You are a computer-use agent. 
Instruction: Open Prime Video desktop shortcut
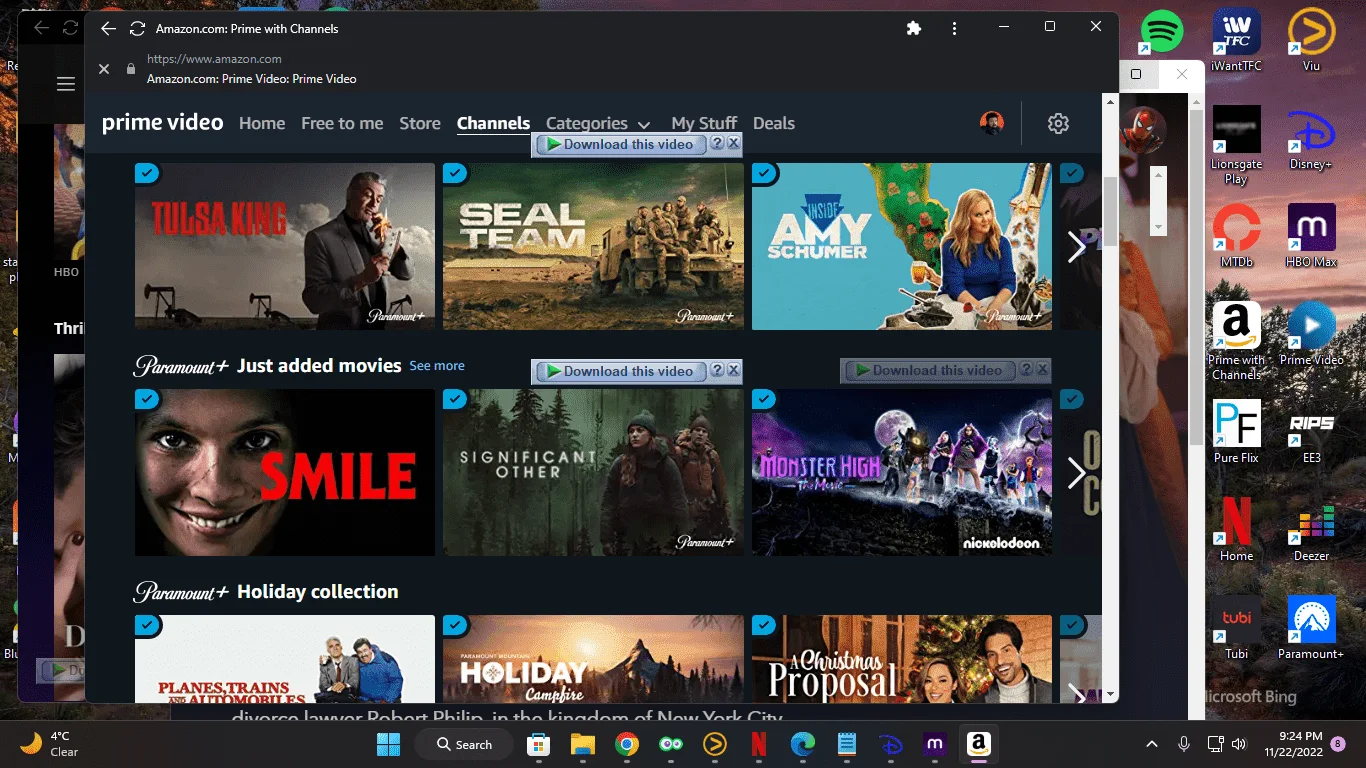point(1311,334)
